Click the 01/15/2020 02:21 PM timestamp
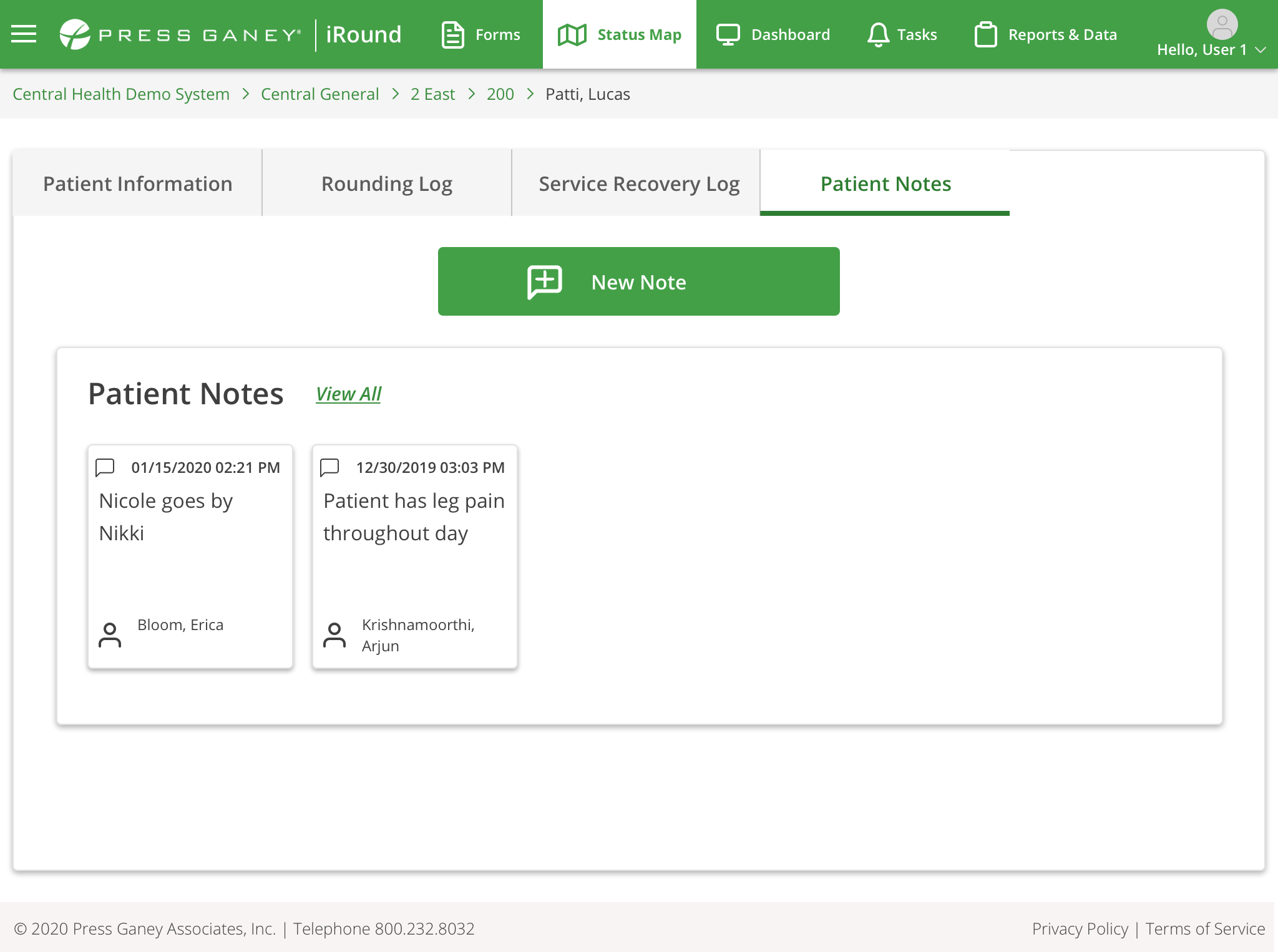 click(x=206, y=468)
